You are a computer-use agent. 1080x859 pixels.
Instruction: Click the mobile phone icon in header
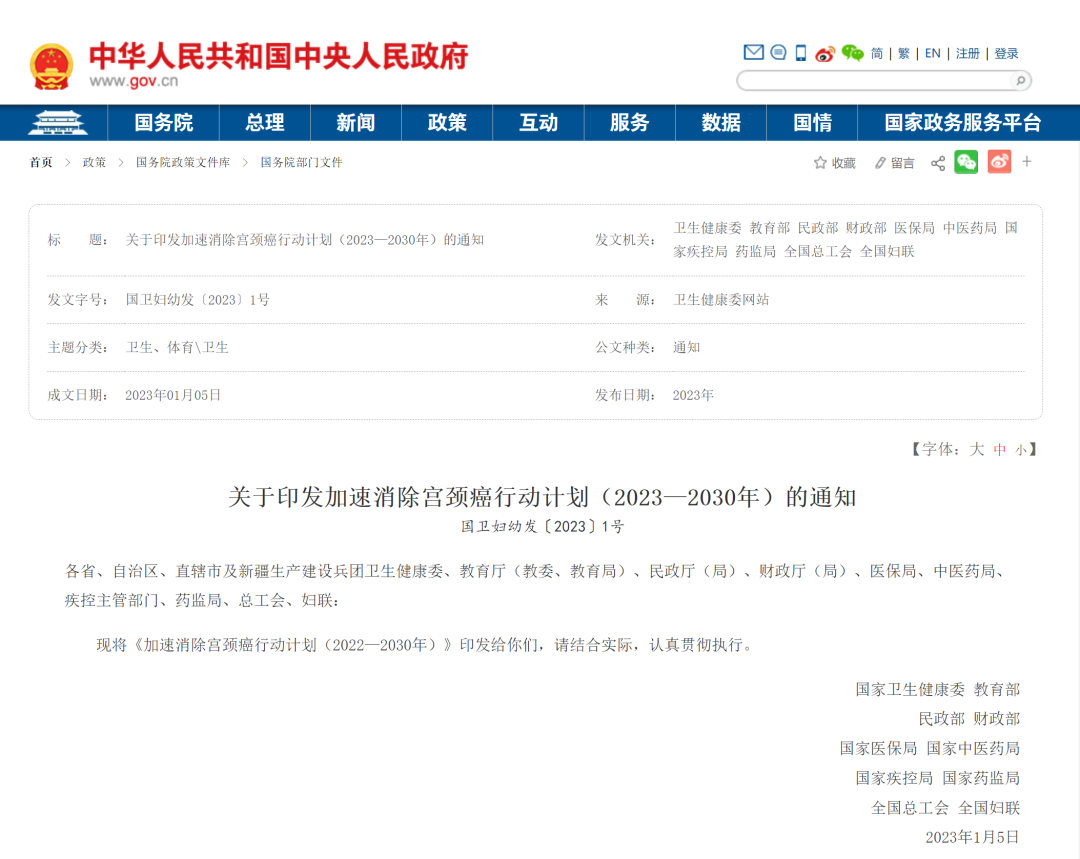[x=801, y=53]
